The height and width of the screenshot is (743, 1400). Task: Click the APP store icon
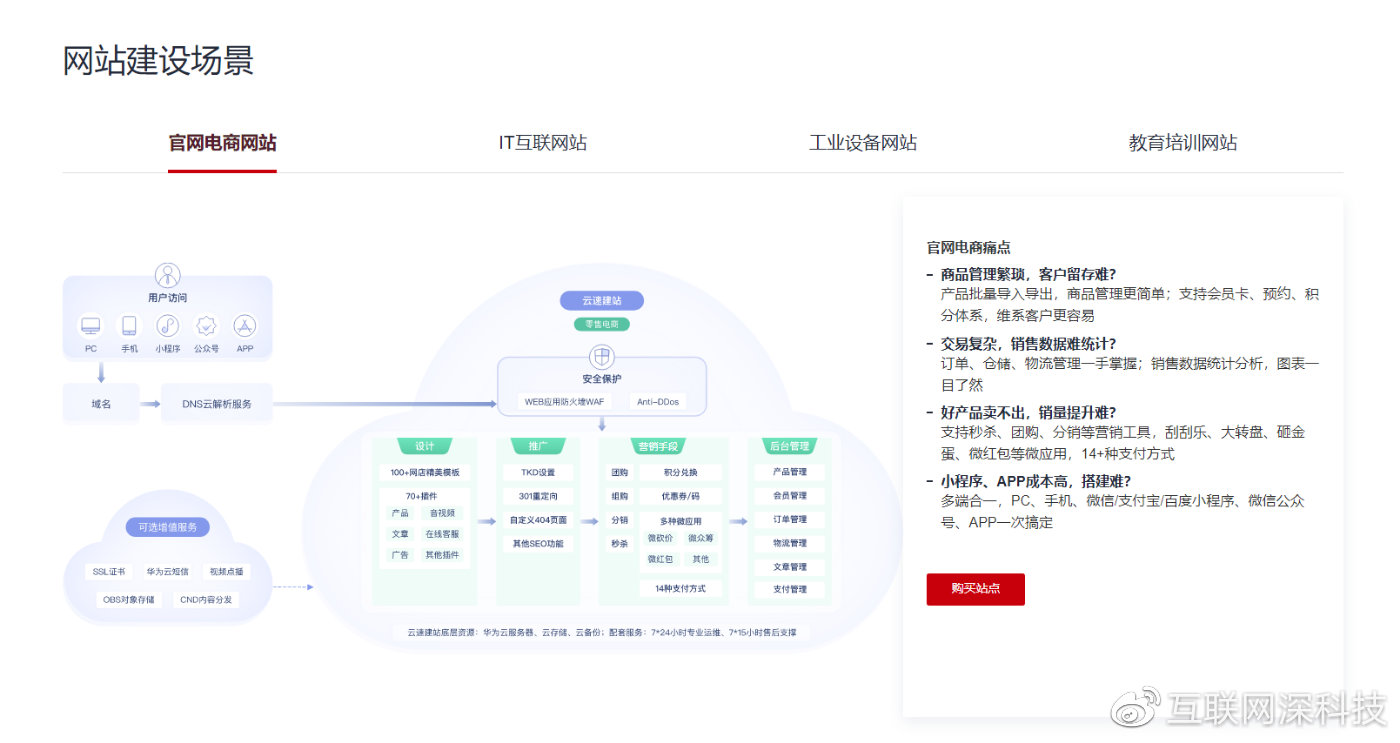[x=245, y=326]
